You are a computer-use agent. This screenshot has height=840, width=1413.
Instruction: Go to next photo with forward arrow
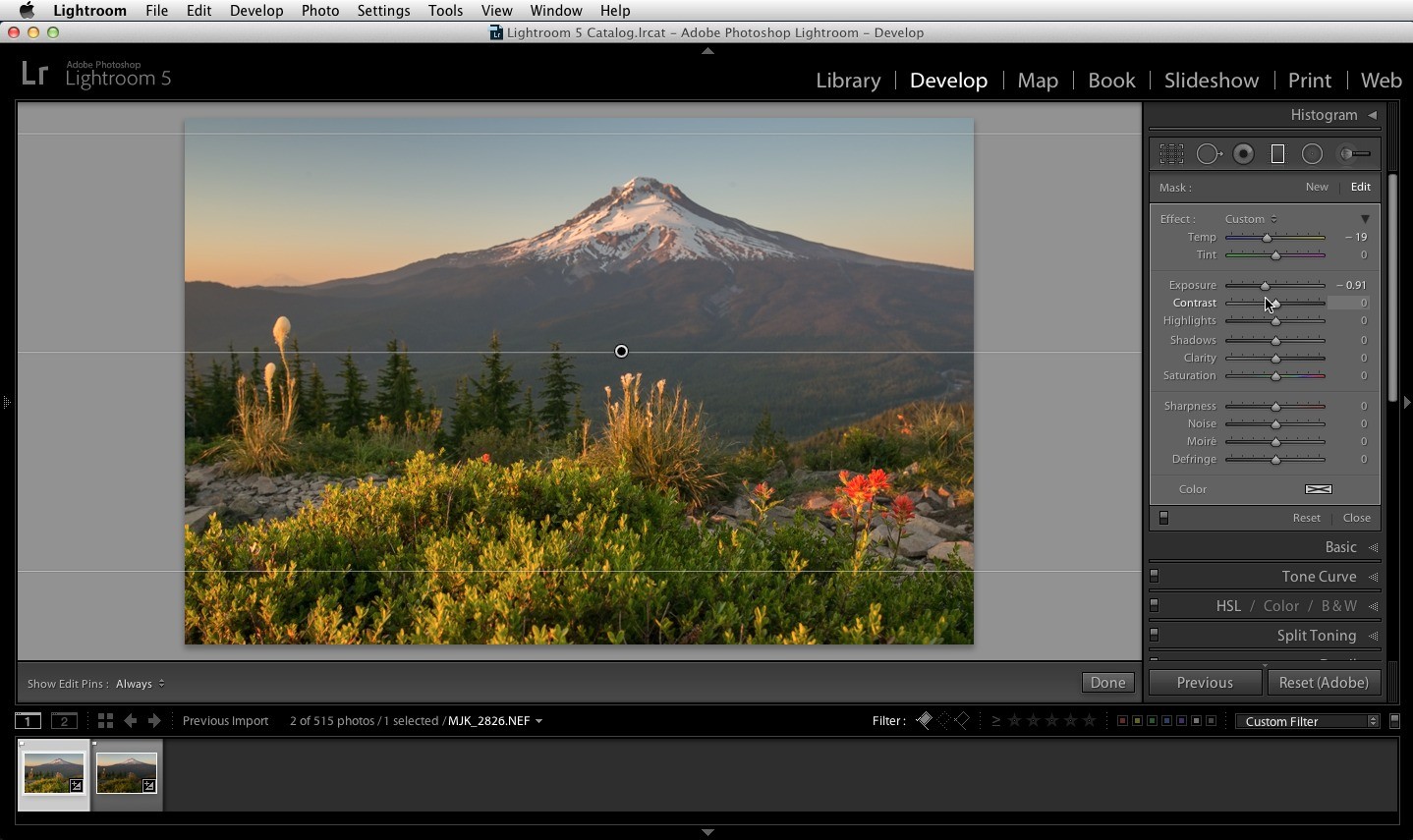point(154,721)
